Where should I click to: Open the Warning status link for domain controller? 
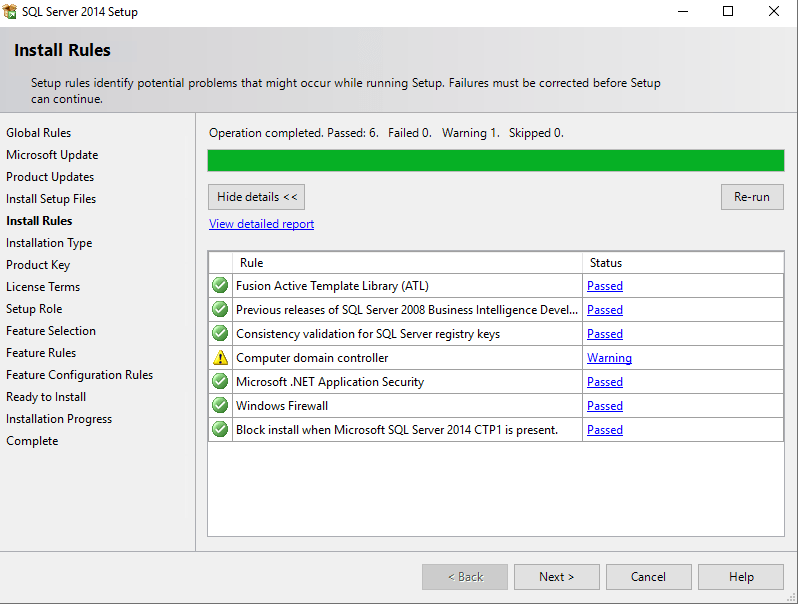[609, 358]
